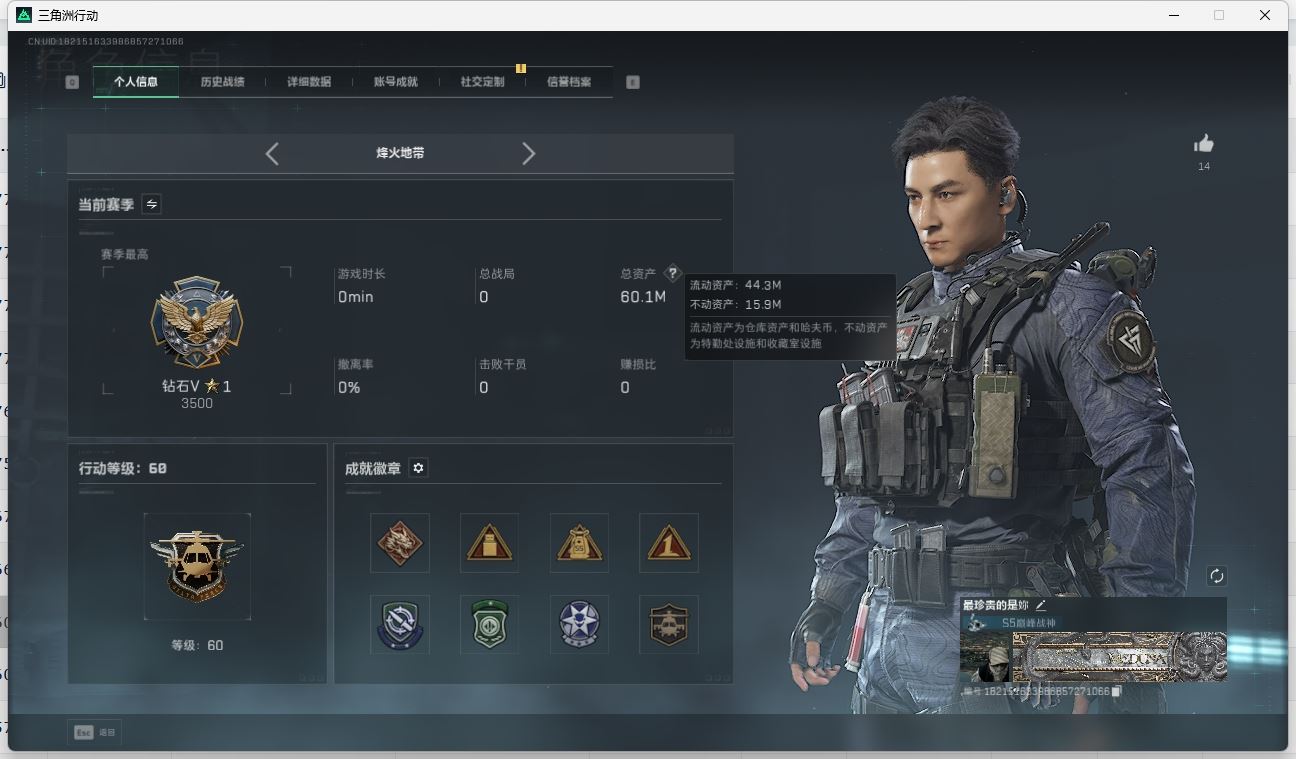Select the dragon head achievement badge
The height and width of the screenshot is (759, 1296).
(400, 543)
